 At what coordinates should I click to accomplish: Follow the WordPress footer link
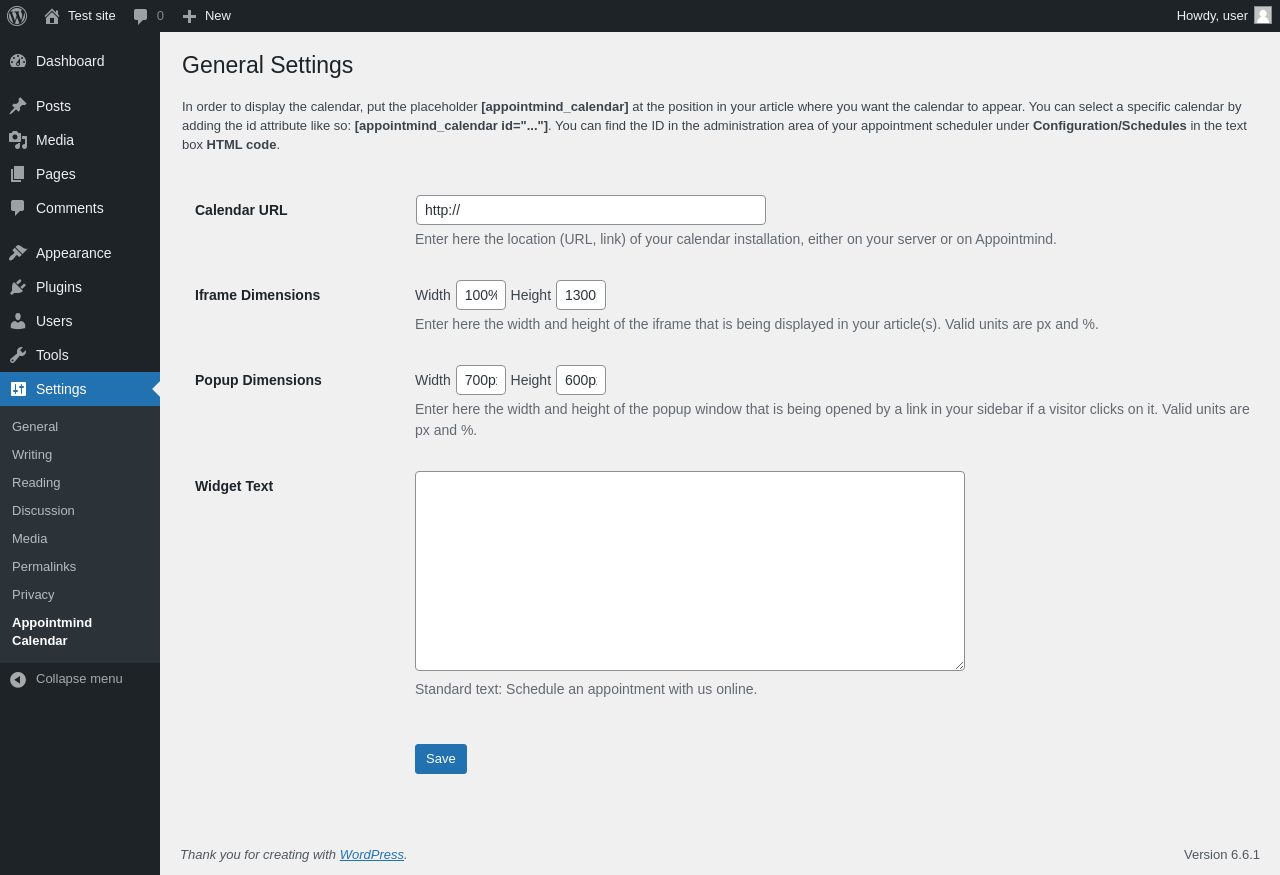pyautogui.click(x=372, y=854)
